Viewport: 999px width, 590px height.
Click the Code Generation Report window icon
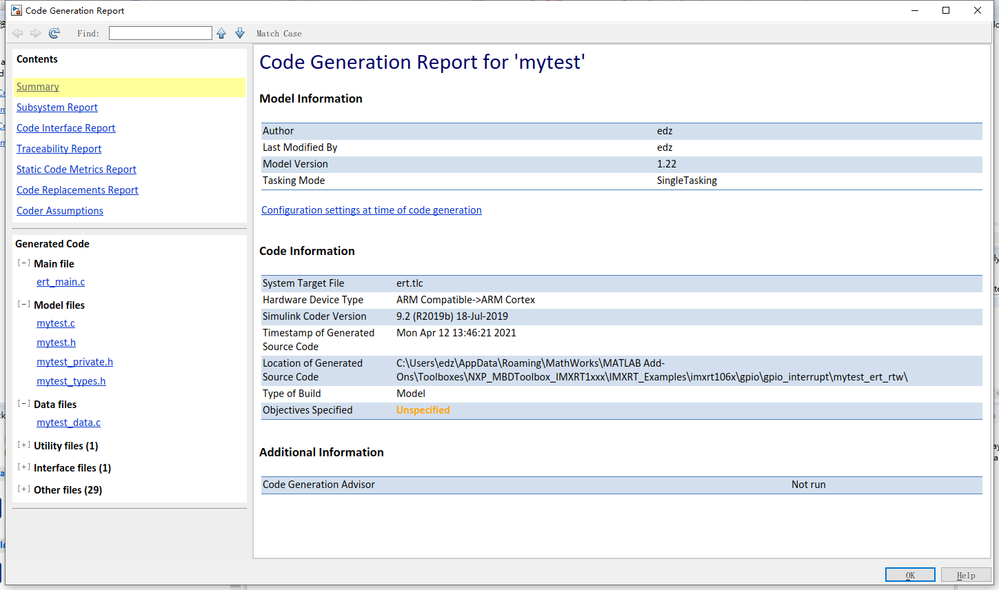[14, 10]
